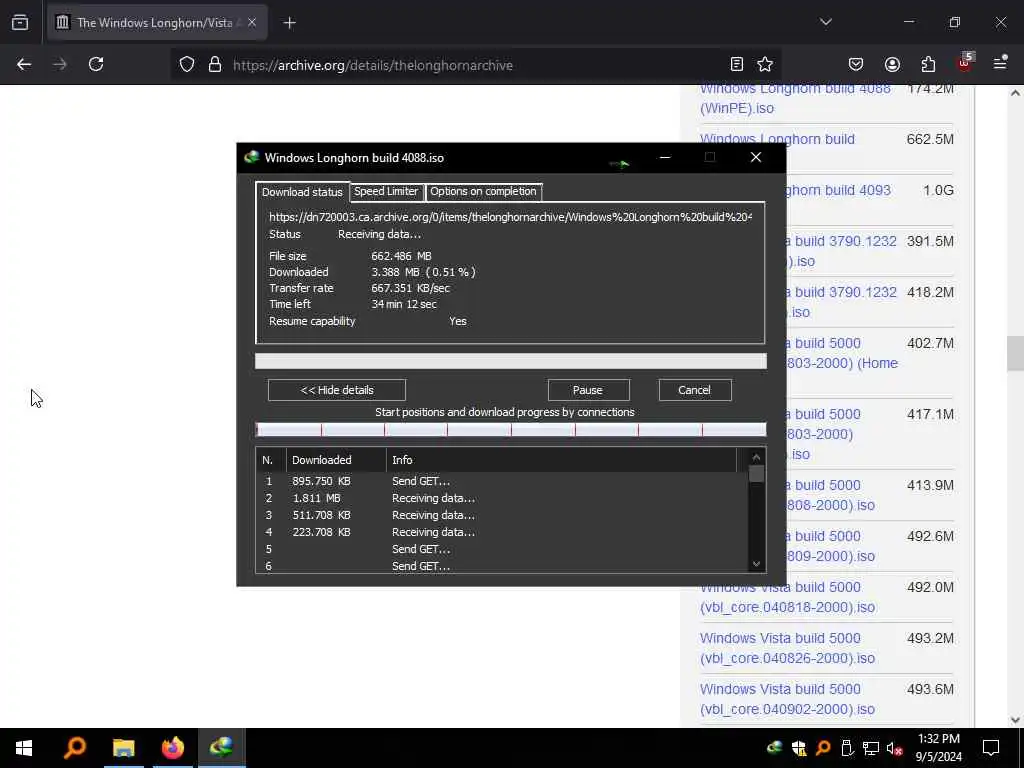Click the connections progress segment bar
This screenshot has width=1024, height=768.
pos(511,429)
